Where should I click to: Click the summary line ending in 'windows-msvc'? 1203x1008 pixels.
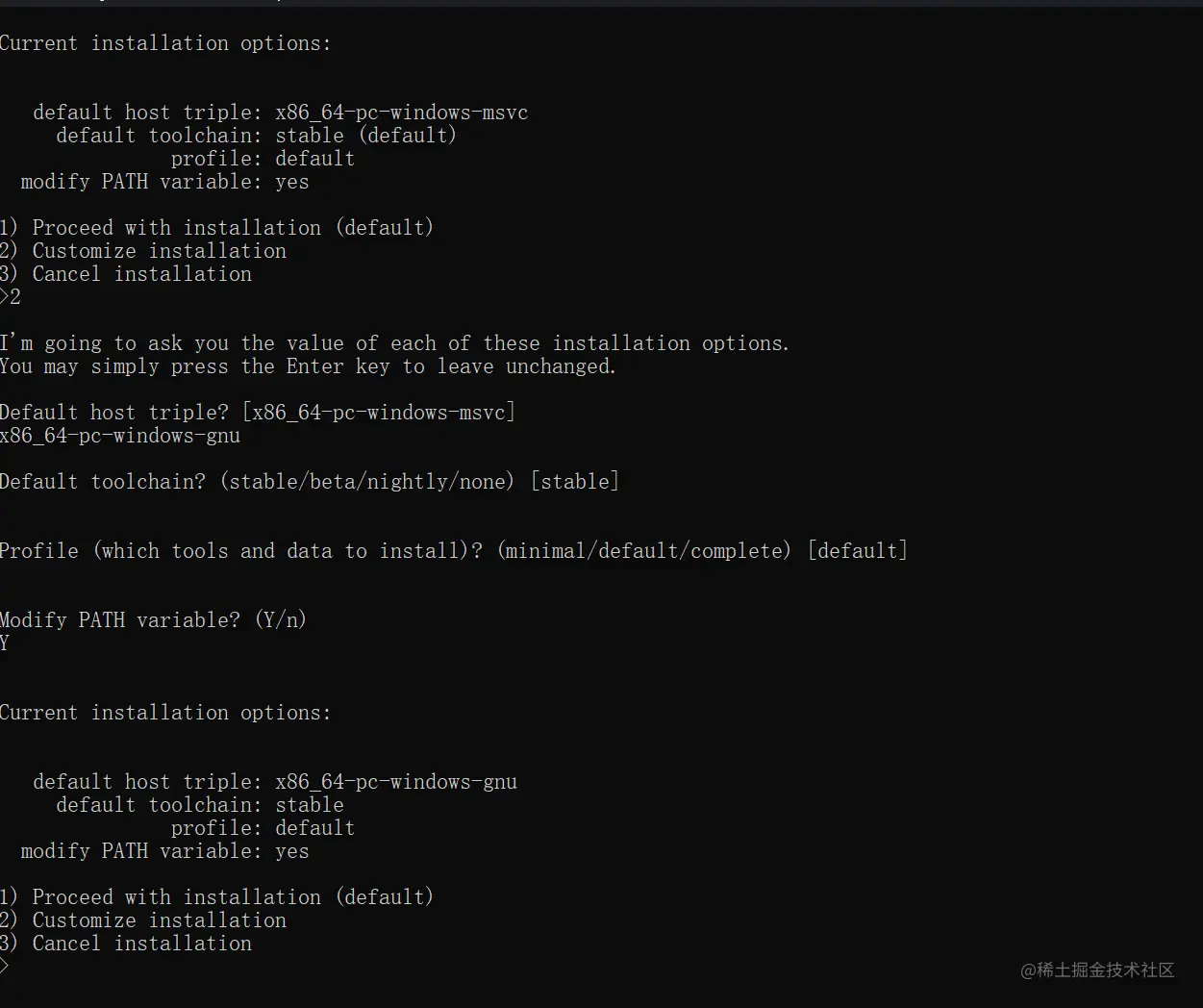click(280, 113)
